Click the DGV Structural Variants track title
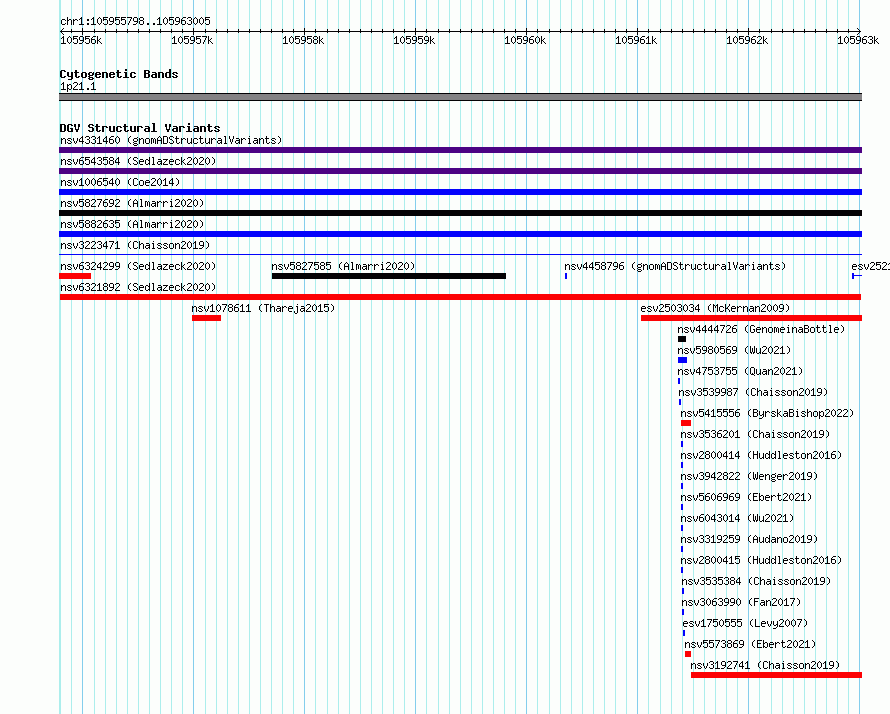 point(140,128)
